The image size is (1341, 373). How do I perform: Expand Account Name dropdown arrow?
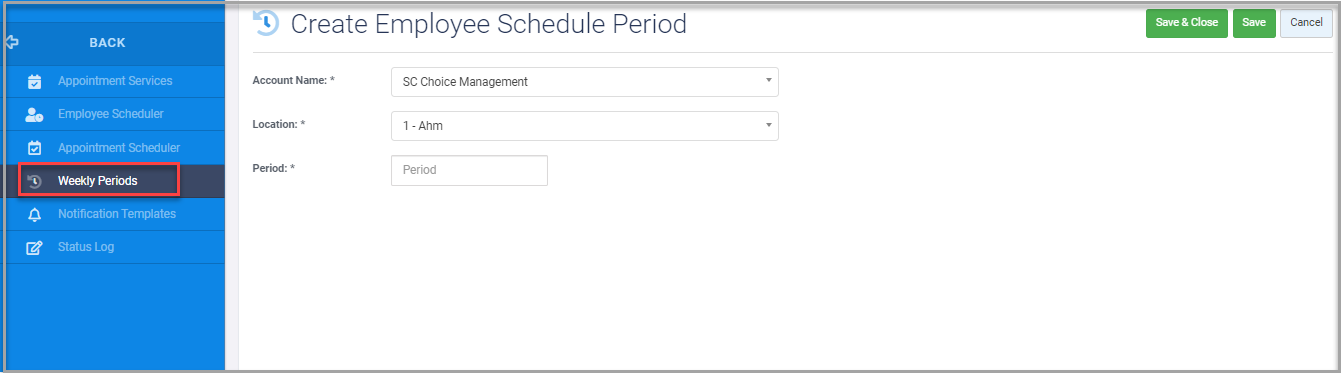768,81
